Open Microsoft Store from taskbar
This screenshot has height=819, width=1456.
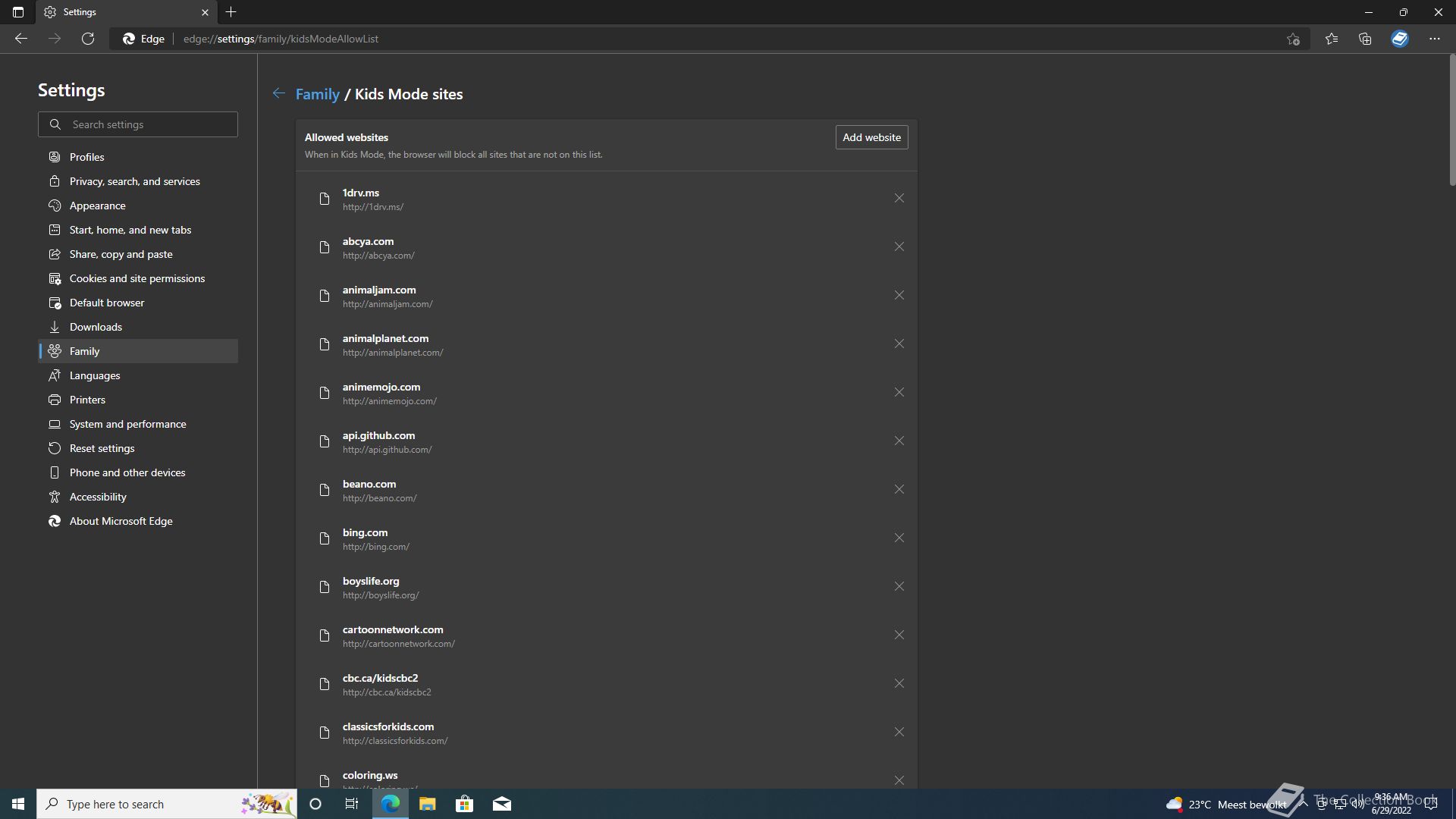(464, 804)
